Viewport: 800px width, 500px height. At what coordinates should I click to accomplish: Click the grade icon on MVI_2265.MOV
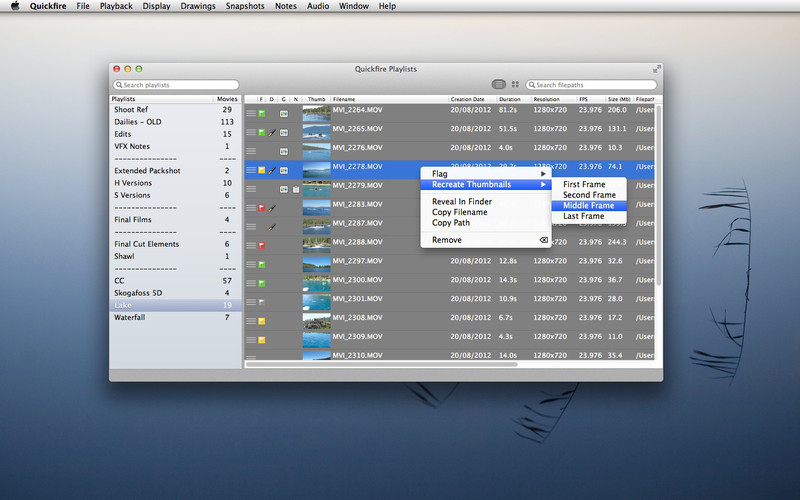click(x=284, y=133)
